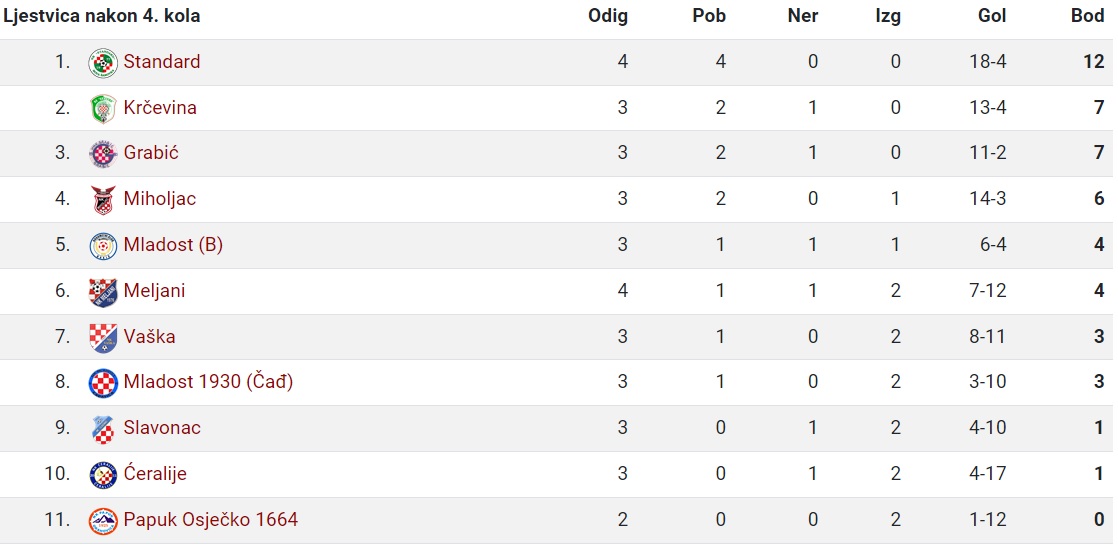The height and width of the screenshot is (545, 1118).
Task: Open the Standard team link
Action: [162, 61]
